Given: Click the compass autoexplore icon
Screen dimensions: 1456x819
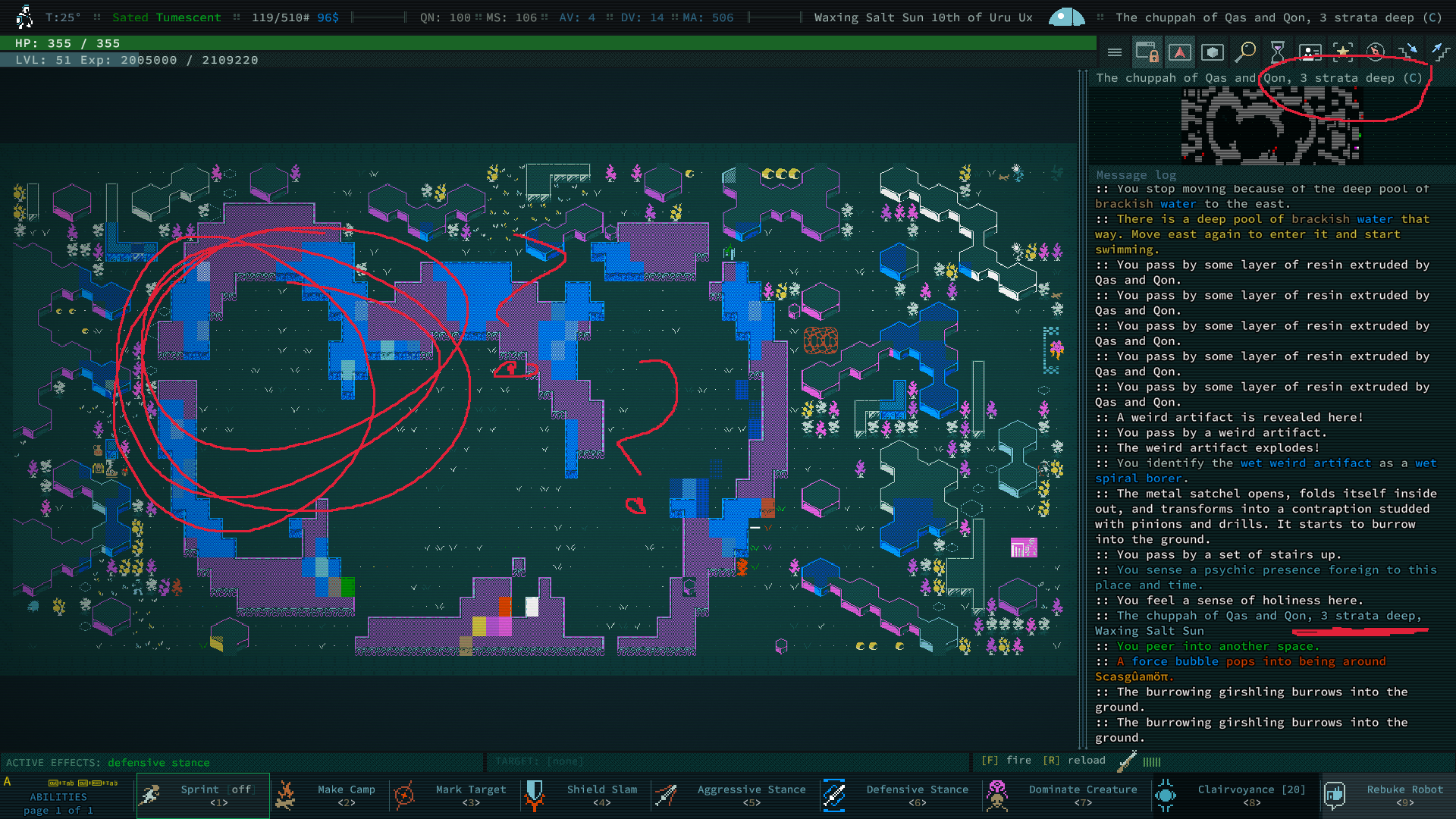Looking at the screenshot, I should coord(1375,52).
